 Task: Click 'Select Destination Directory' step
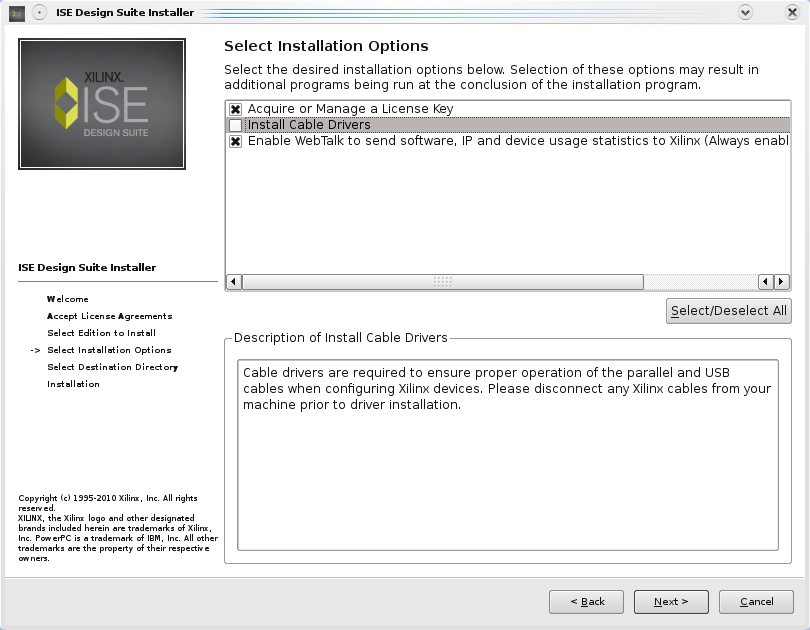[113, 367]
